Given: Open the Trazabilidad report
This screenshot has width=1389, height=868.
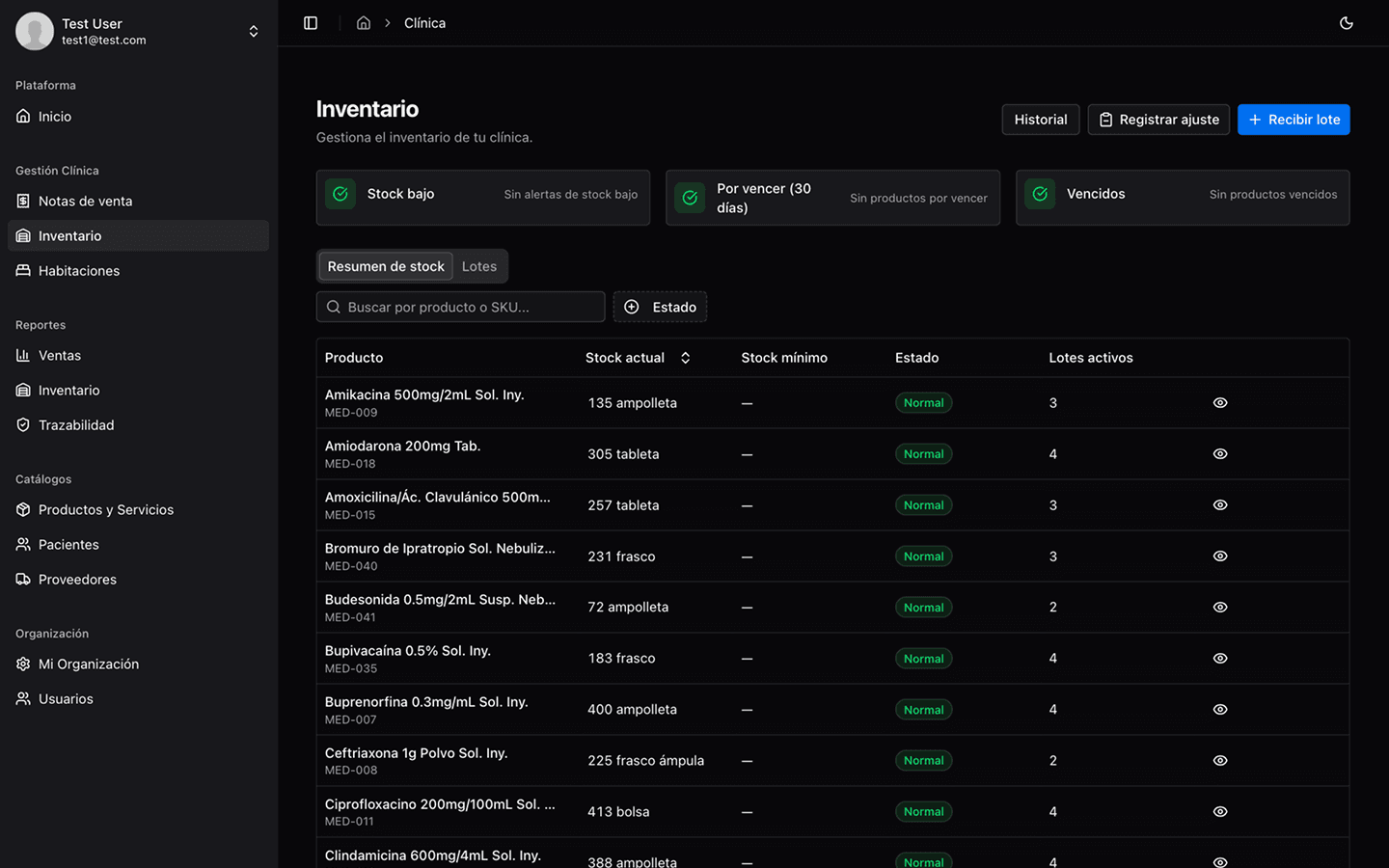Looking at the screenshot, I should (76, 425).
